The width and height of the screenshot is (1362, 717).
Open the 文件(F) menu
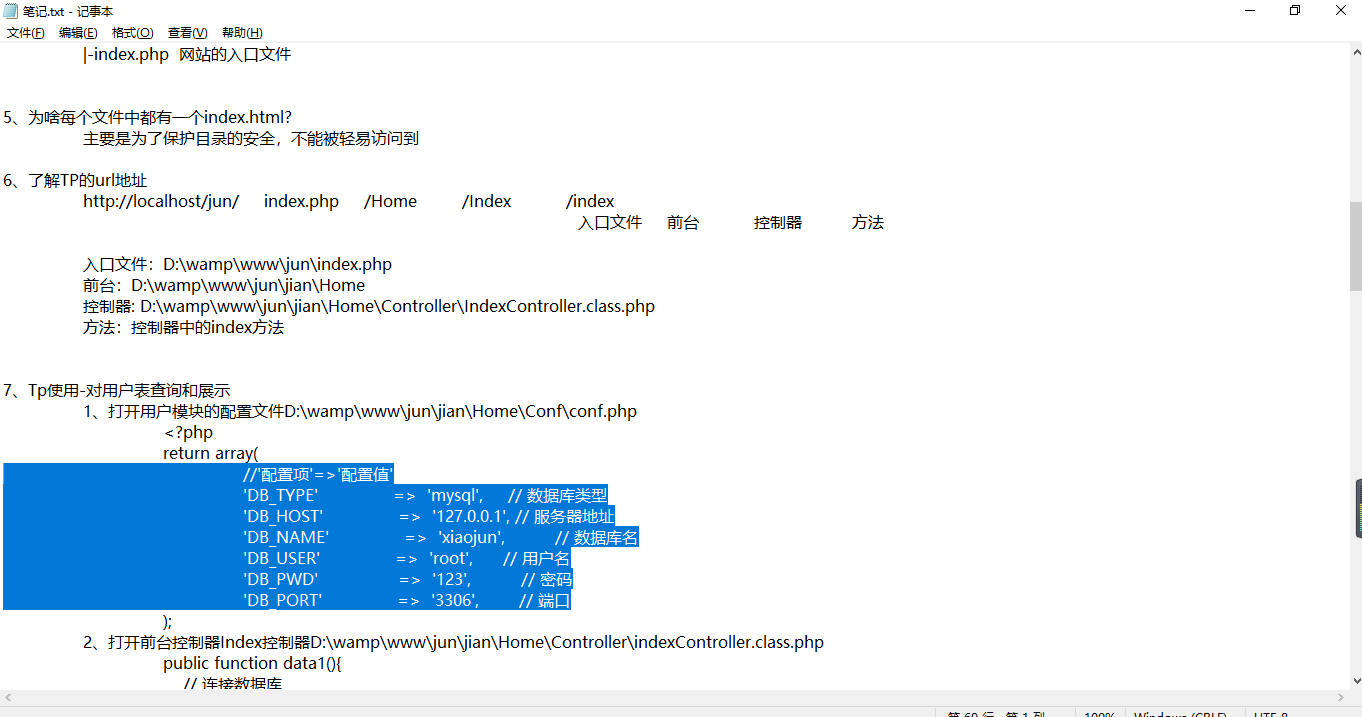(x=25, y=33)
